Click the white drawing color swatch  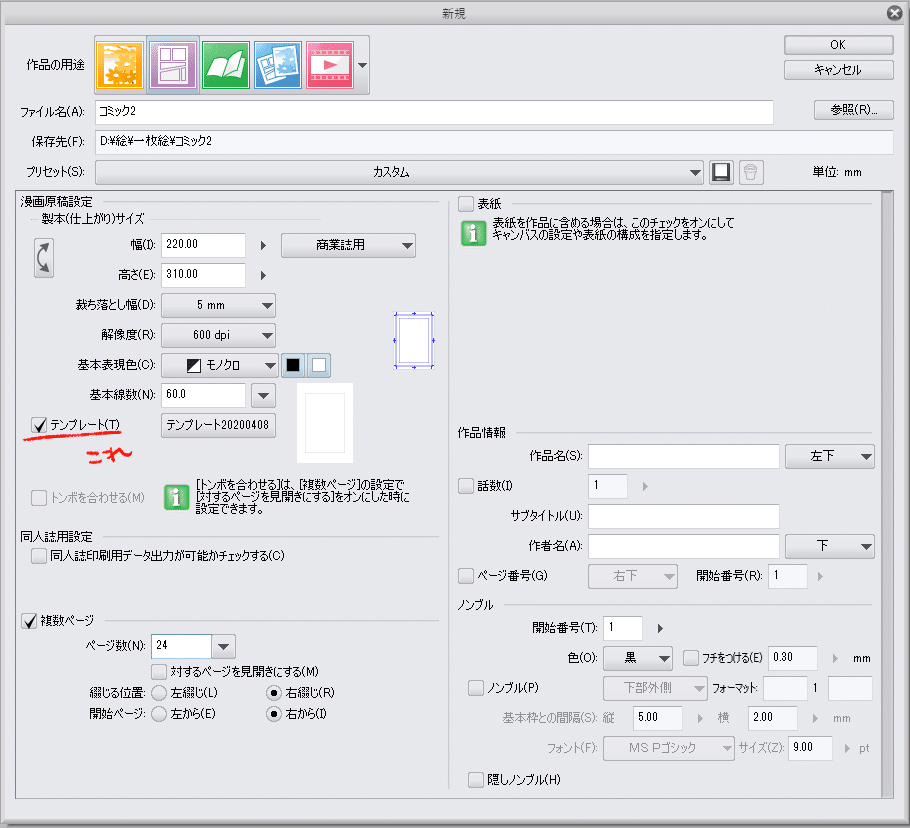(x=319, y=365)
